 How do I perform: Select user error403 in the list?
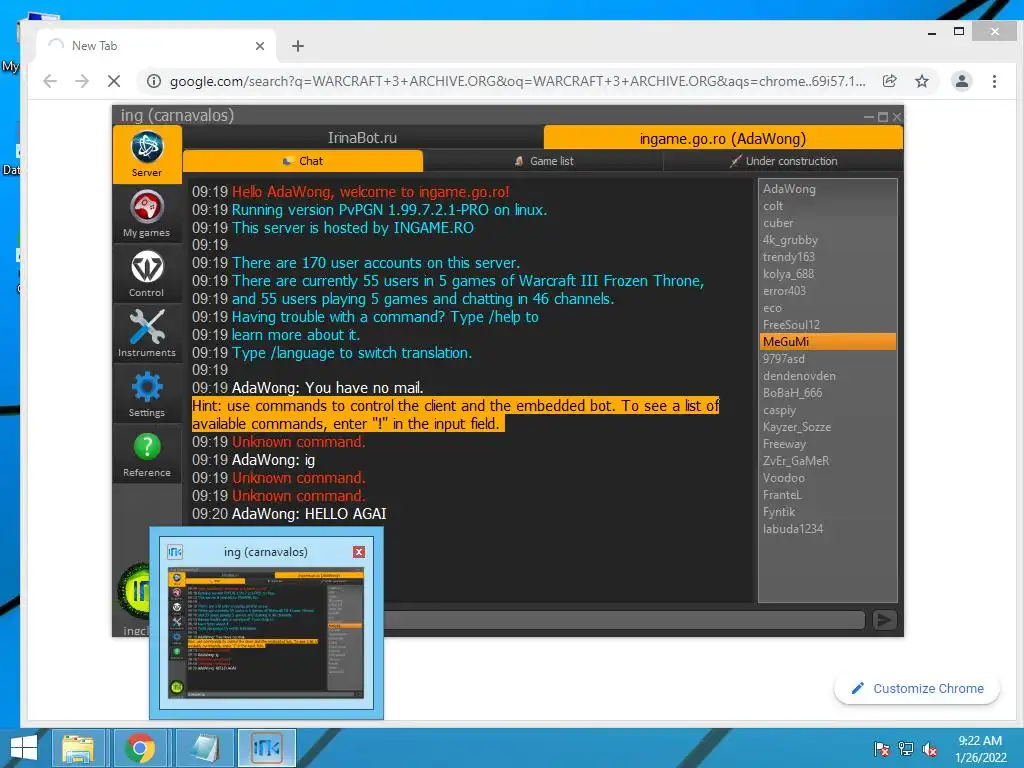(x=828, y=291)
